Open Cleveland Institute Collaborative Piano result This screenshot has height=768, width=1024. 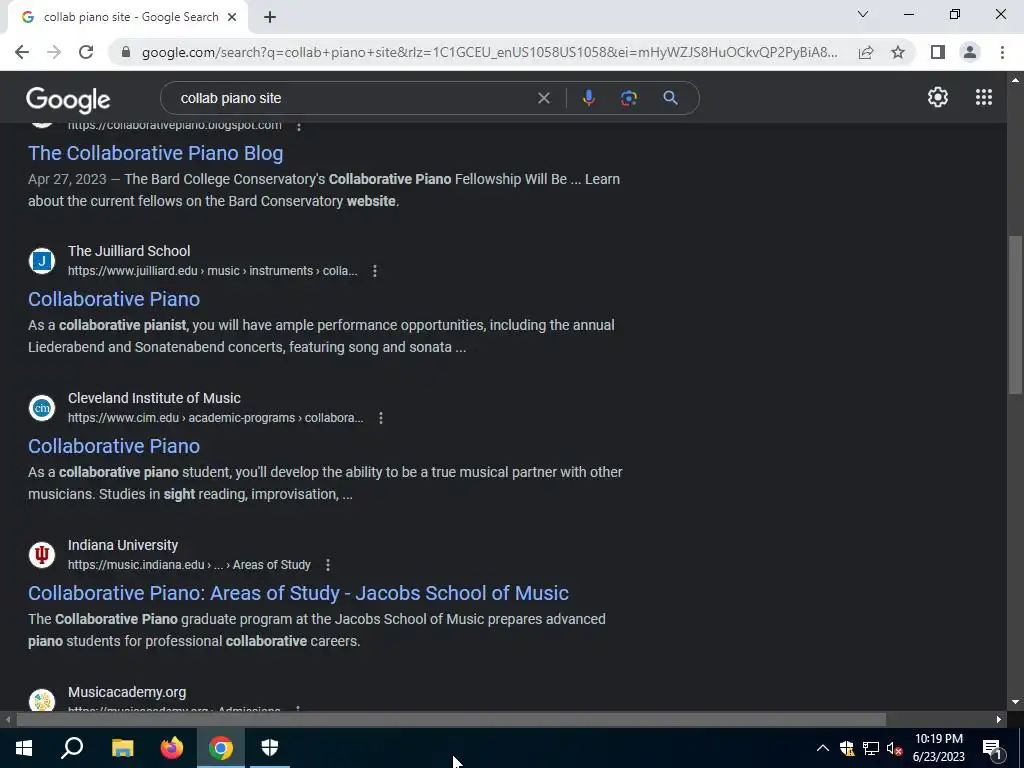tap(114, 446)
